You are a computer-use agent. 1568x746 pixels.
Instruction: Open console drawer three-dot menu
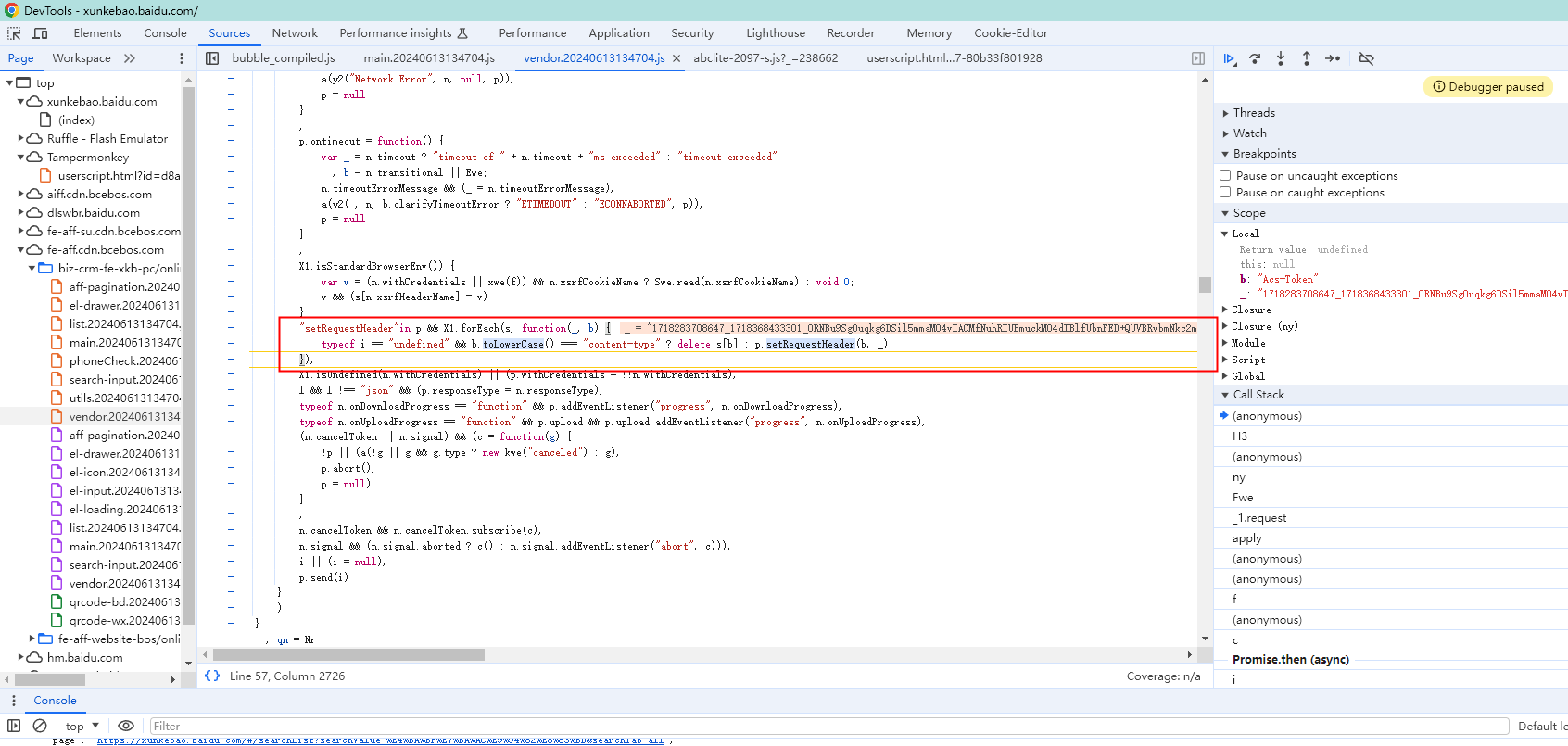coord(14,701)
